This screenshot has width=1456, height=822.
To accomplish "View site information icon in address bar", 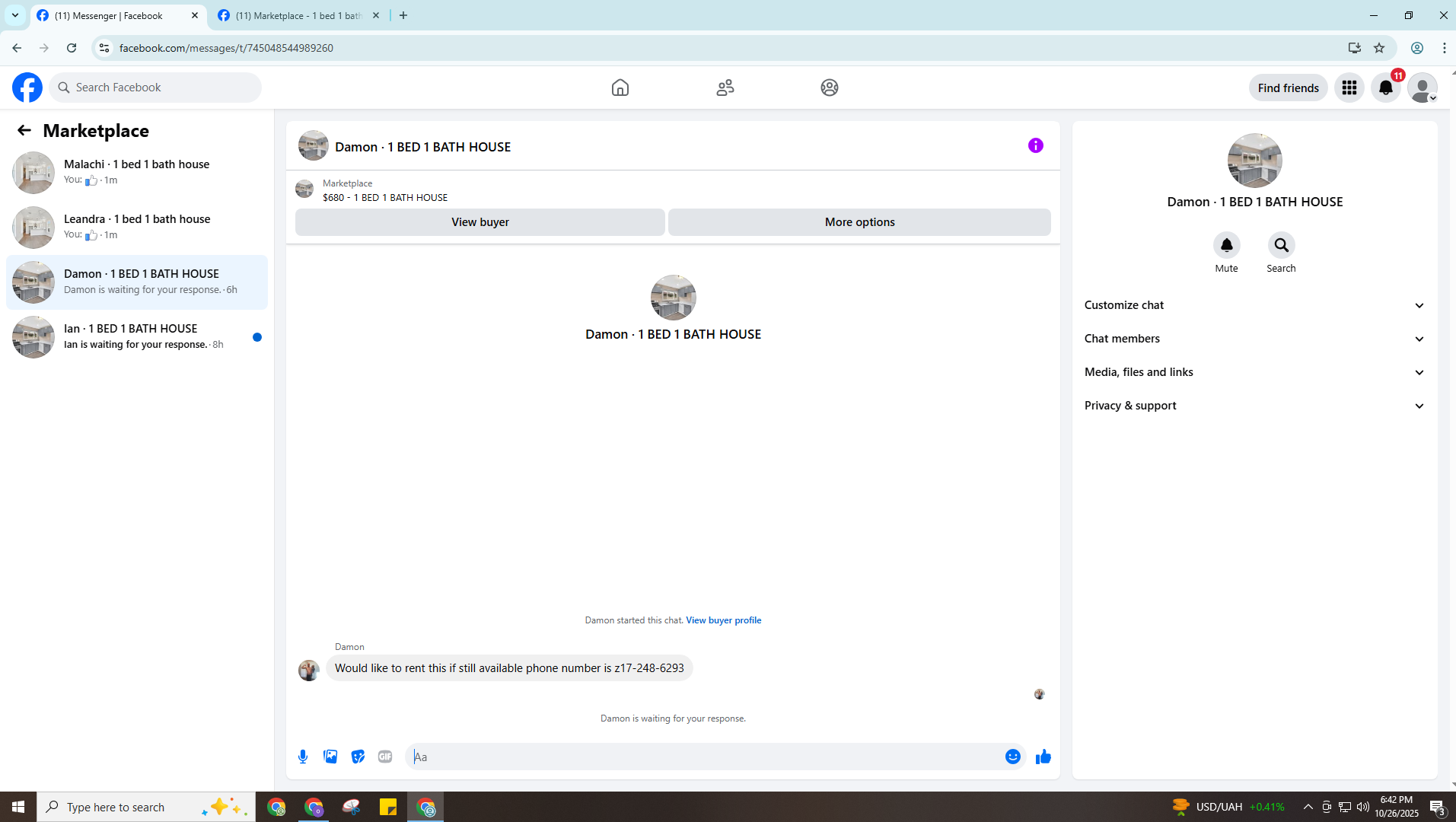I will [x=104, y=48].
